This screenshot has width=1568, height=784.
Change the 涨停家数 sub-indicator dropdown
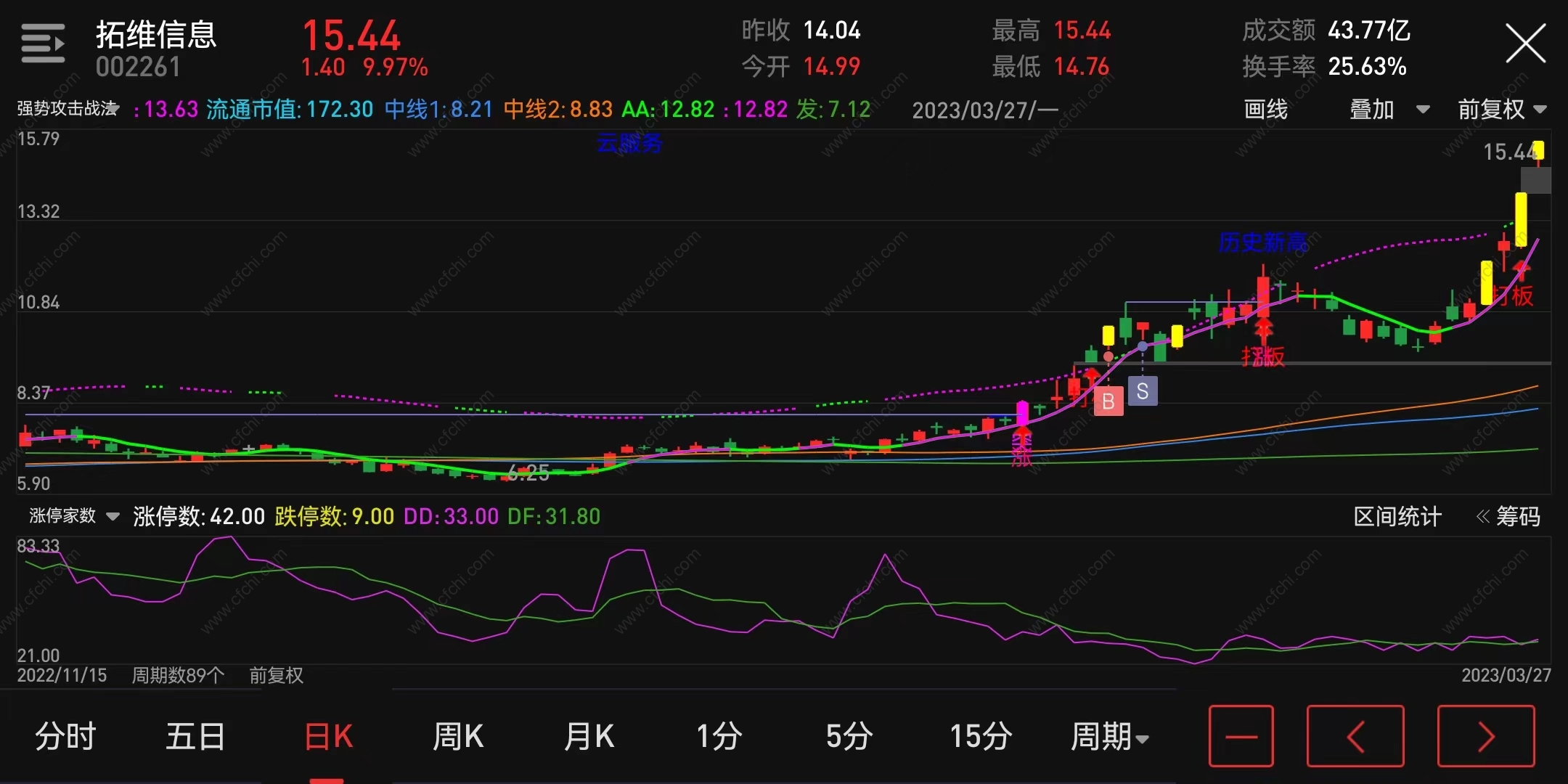(73, 516)
